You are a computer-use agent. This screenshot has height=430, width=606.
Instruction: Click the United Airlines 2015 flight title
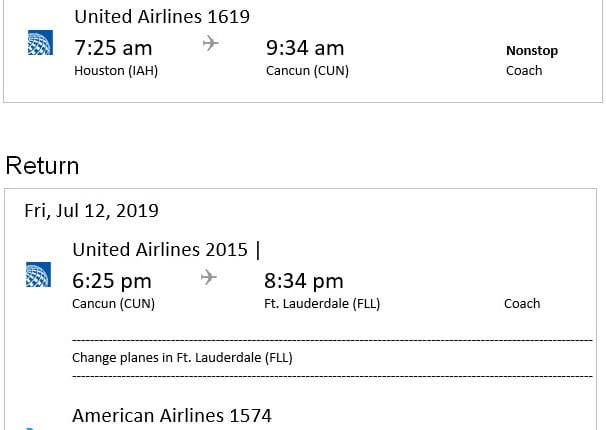160,250
